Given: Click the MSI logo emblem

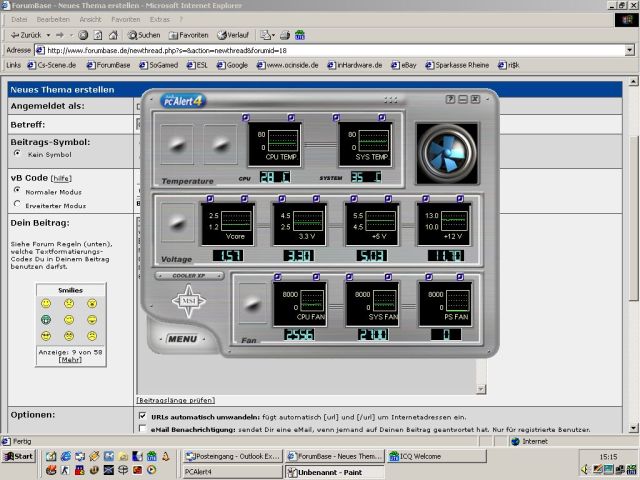Looking at the screenshot, I should (189, 301).
